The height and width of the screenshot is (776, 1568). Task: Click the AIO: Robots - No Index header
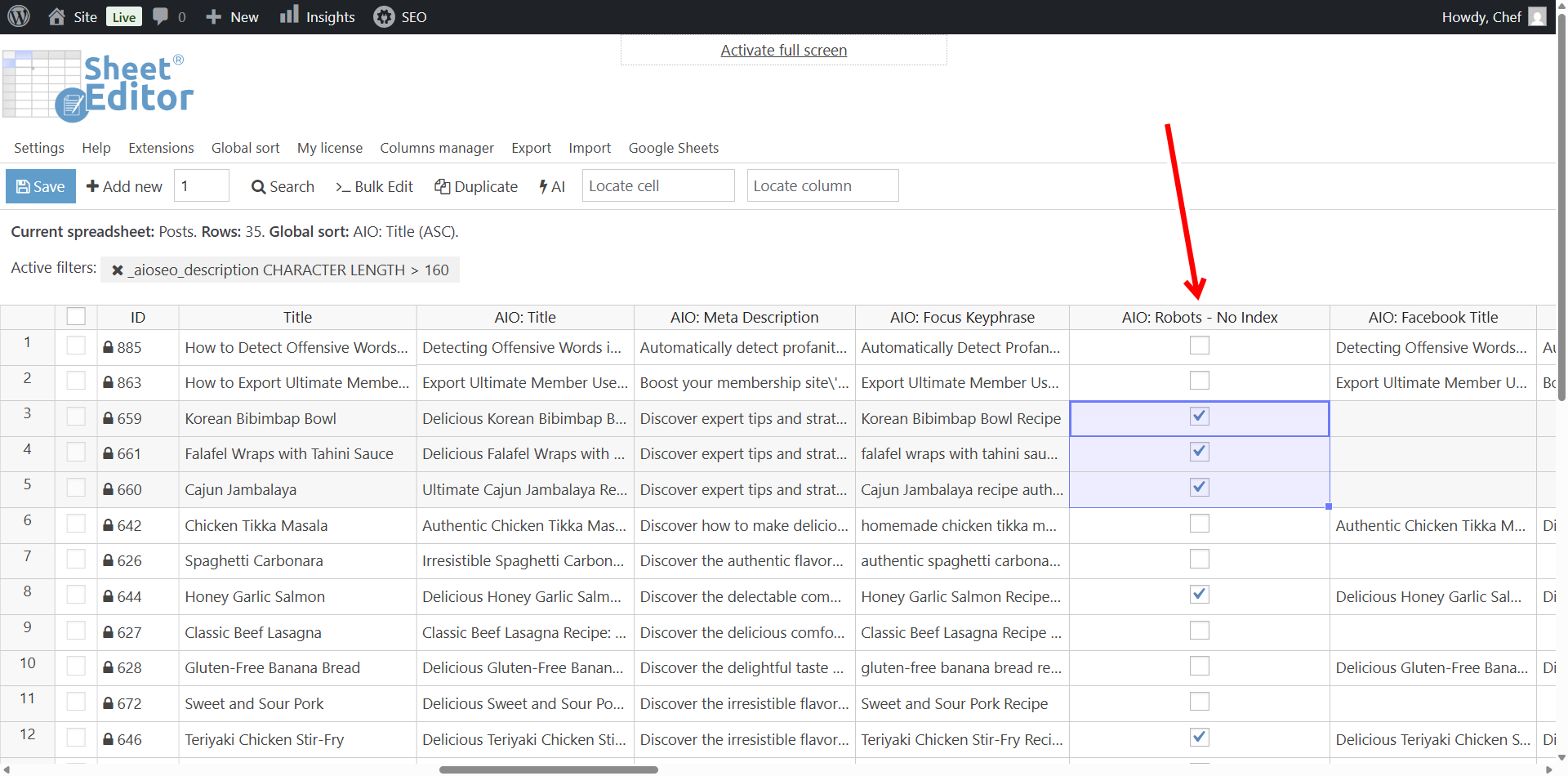pyautogui.click(x=1200, y=317)
